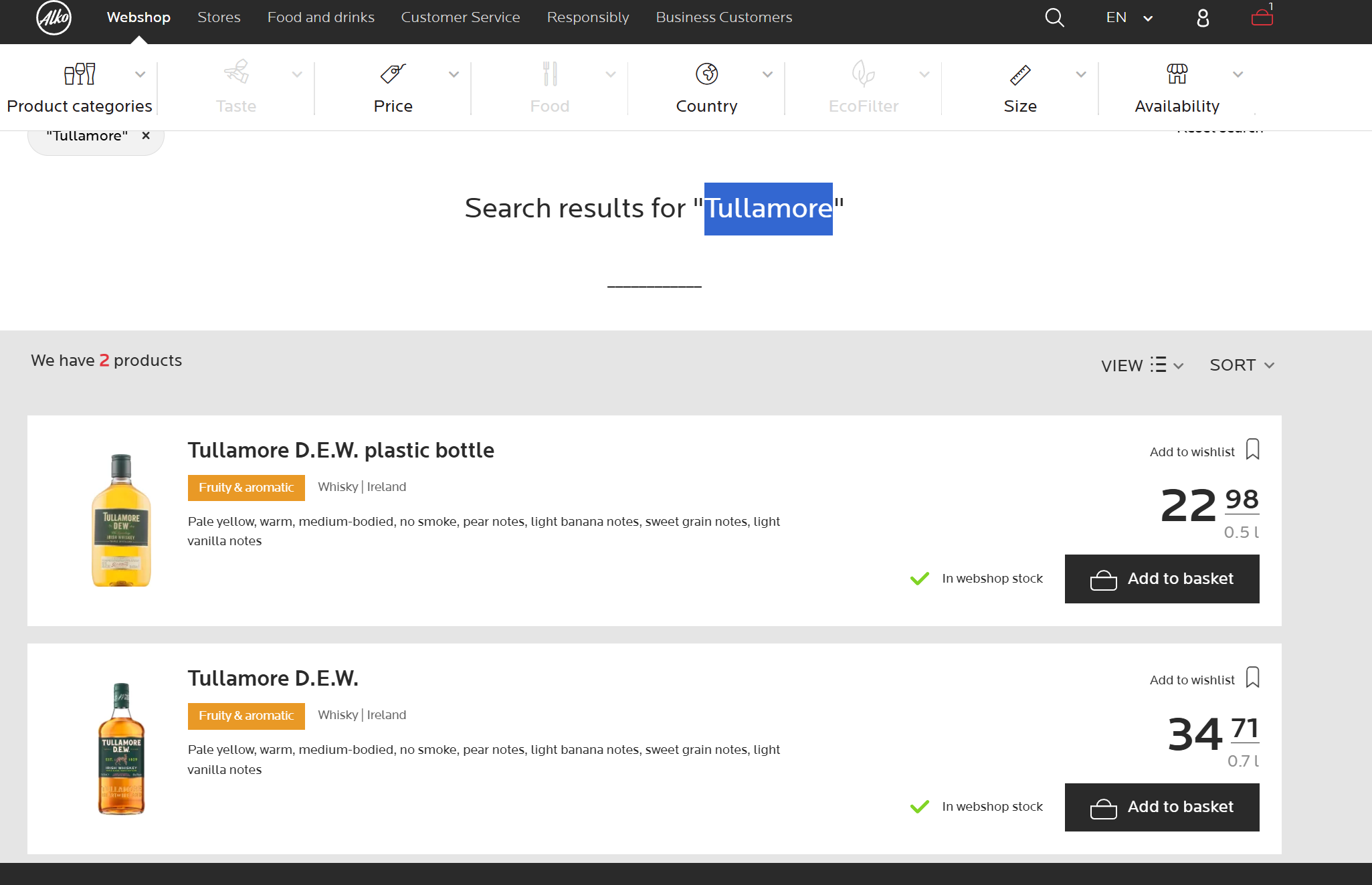Click the Alko logo icon
This screenshot has width=1372, height=885.
[54, 18]
